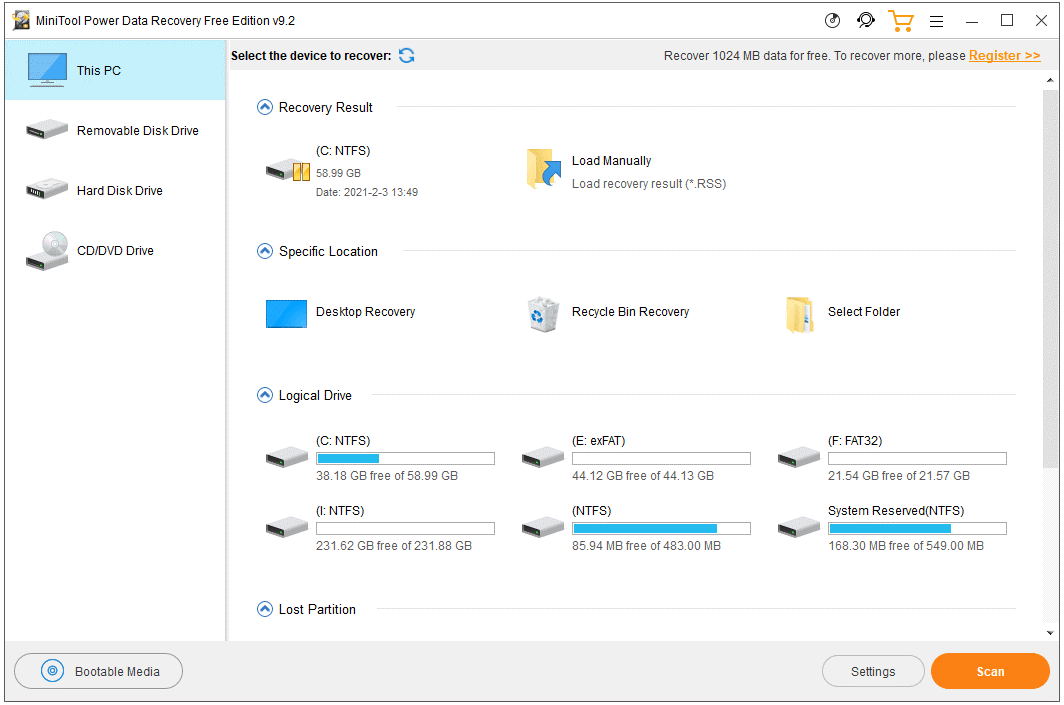This screenshot has width=1064, height=705.
Task: Collapse the Recovery Result section
Action: tap(265, 107)
